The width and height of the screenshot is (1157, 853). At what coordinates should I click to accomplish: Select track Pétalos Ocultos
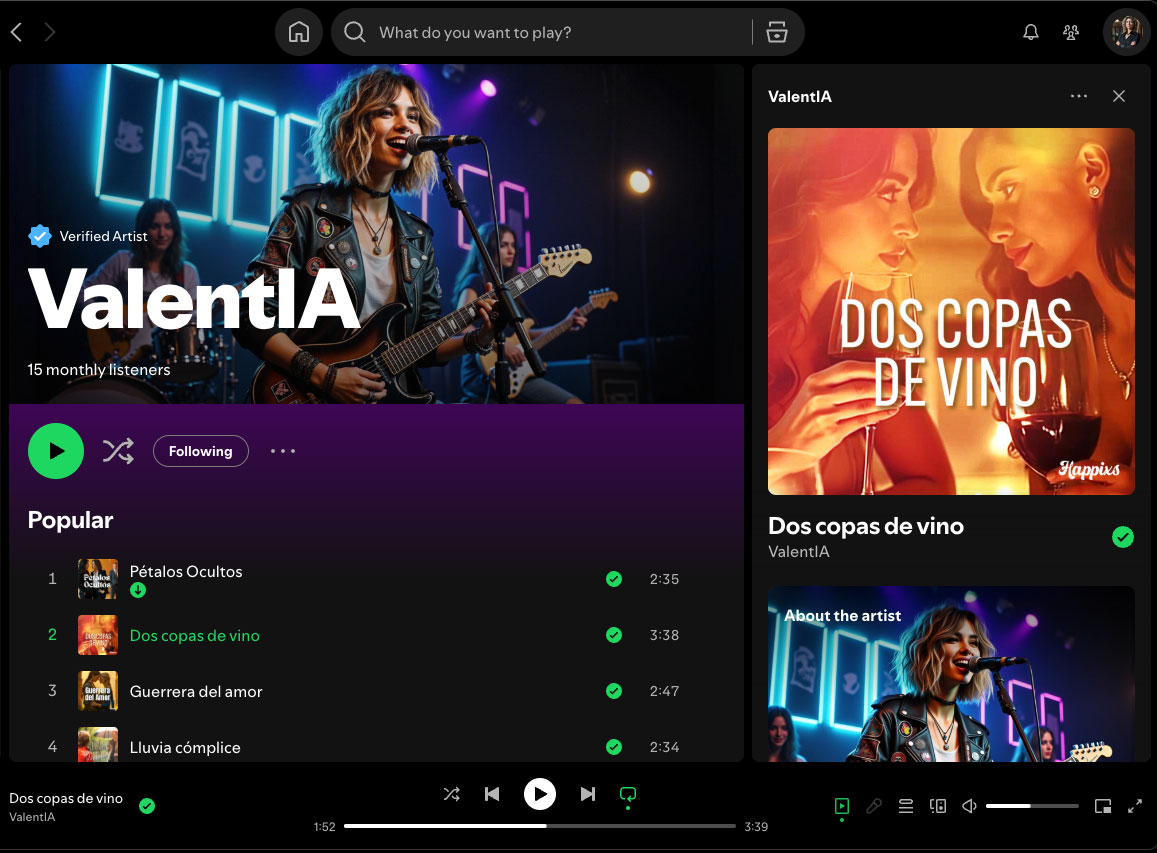pos(186,572)
